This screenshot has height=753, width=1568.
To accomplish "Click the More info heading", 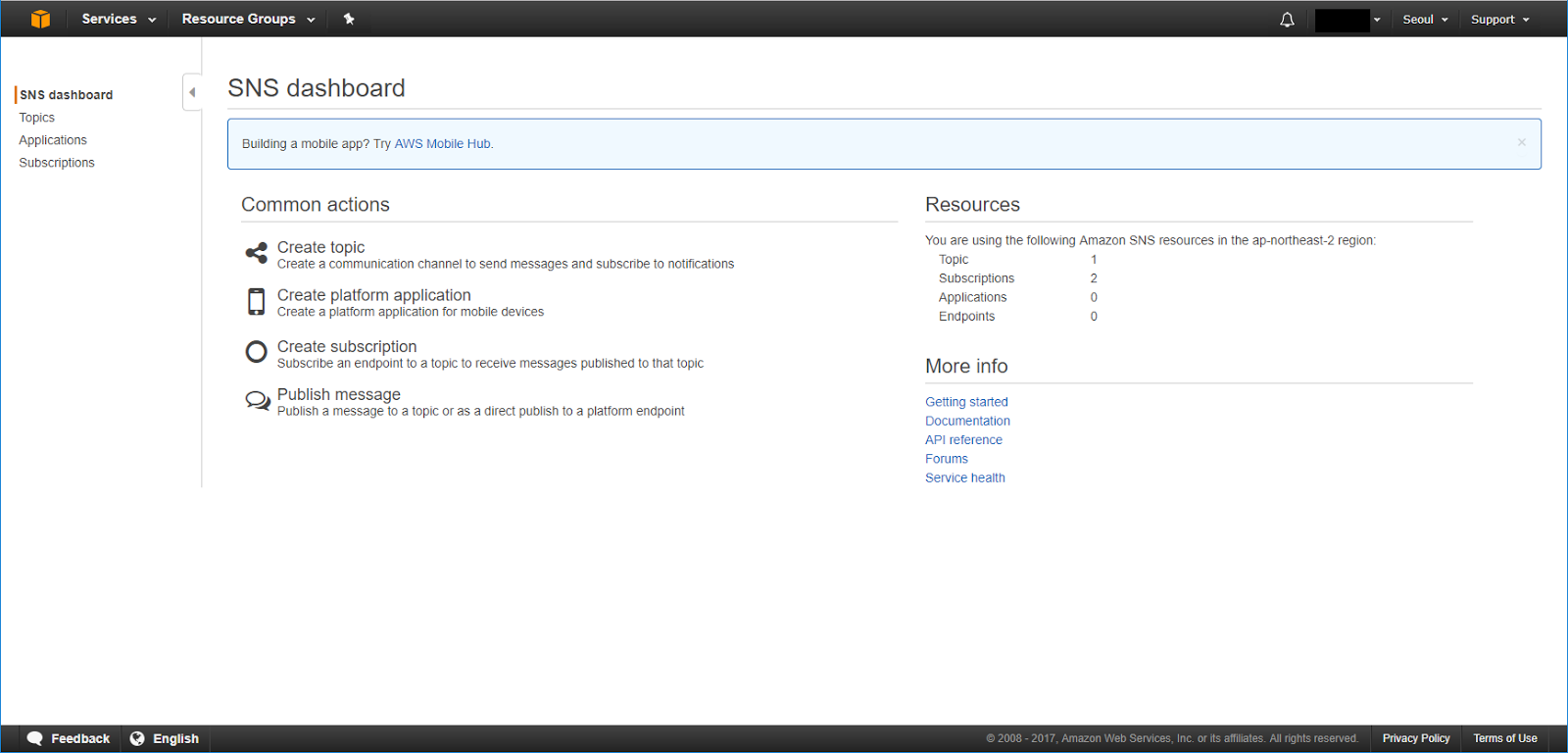I will [966, 366].
